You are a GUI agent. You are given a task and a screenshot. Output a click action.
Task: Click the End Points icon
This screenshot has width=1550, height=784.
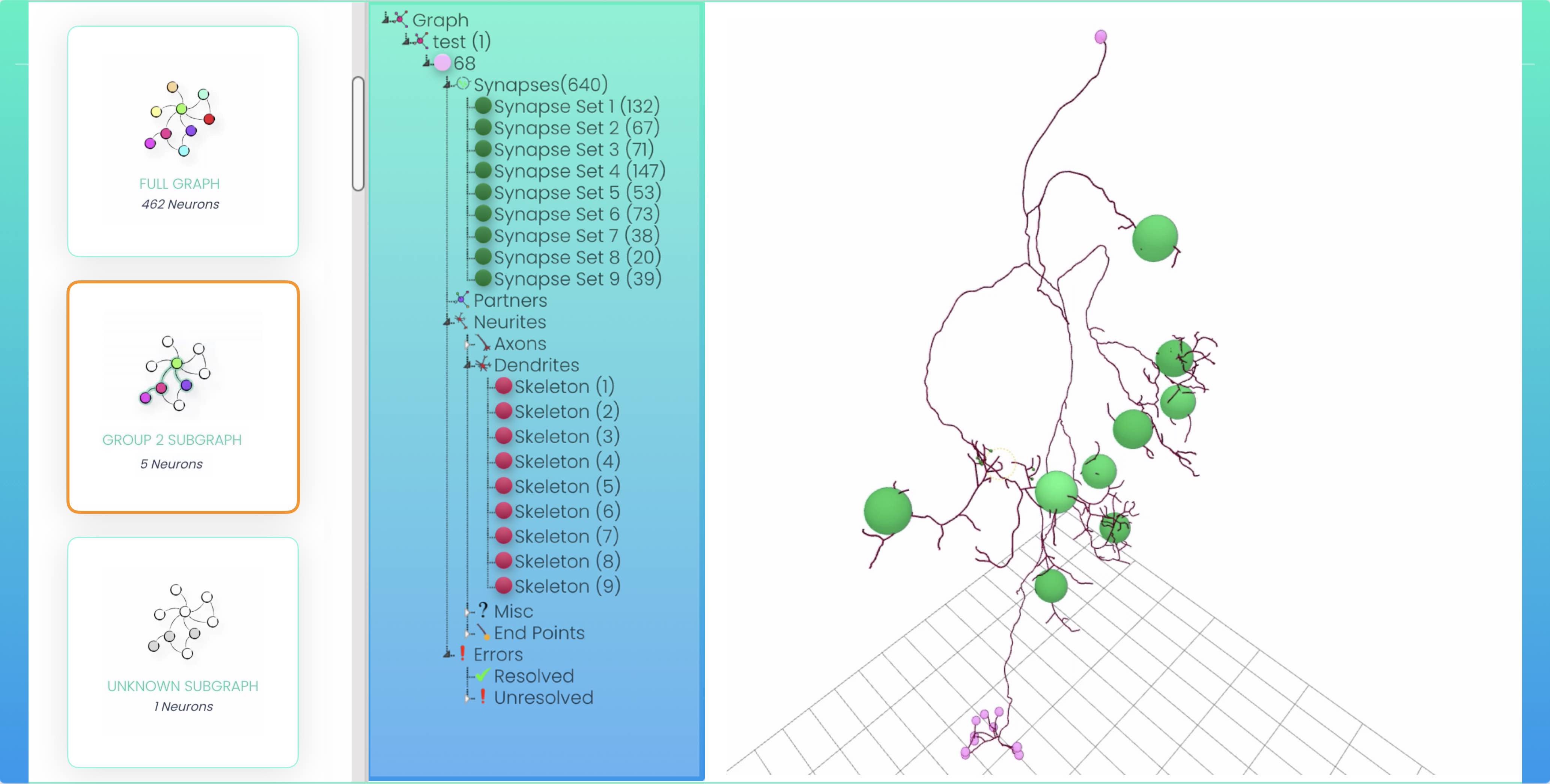(x=483, y=632)
